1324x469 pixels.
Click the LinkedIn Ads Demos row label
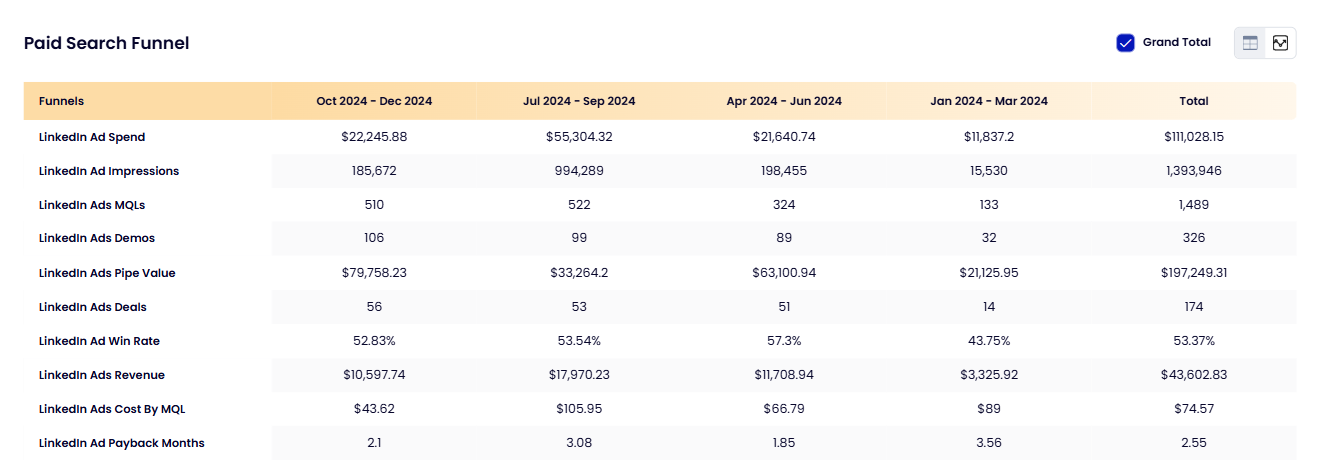tap(97, 238)
